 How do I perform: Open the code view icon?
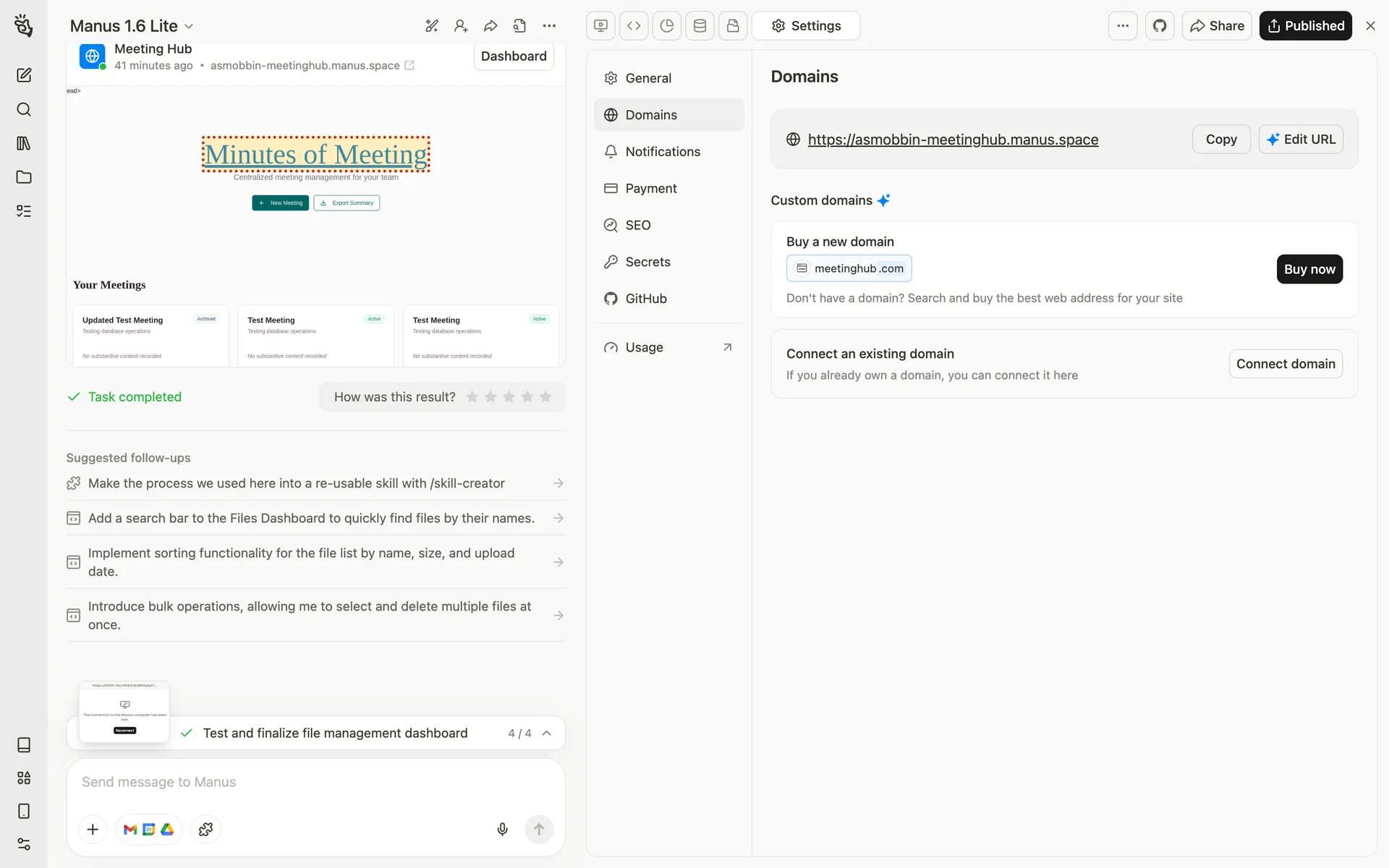click(x=634, y=26)
